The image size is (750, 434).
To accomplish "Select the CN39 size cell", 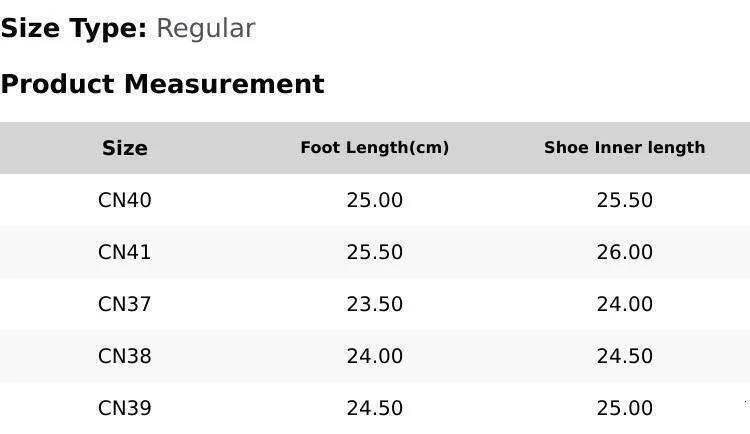I will pyautogui.click(x=125, y=408).
